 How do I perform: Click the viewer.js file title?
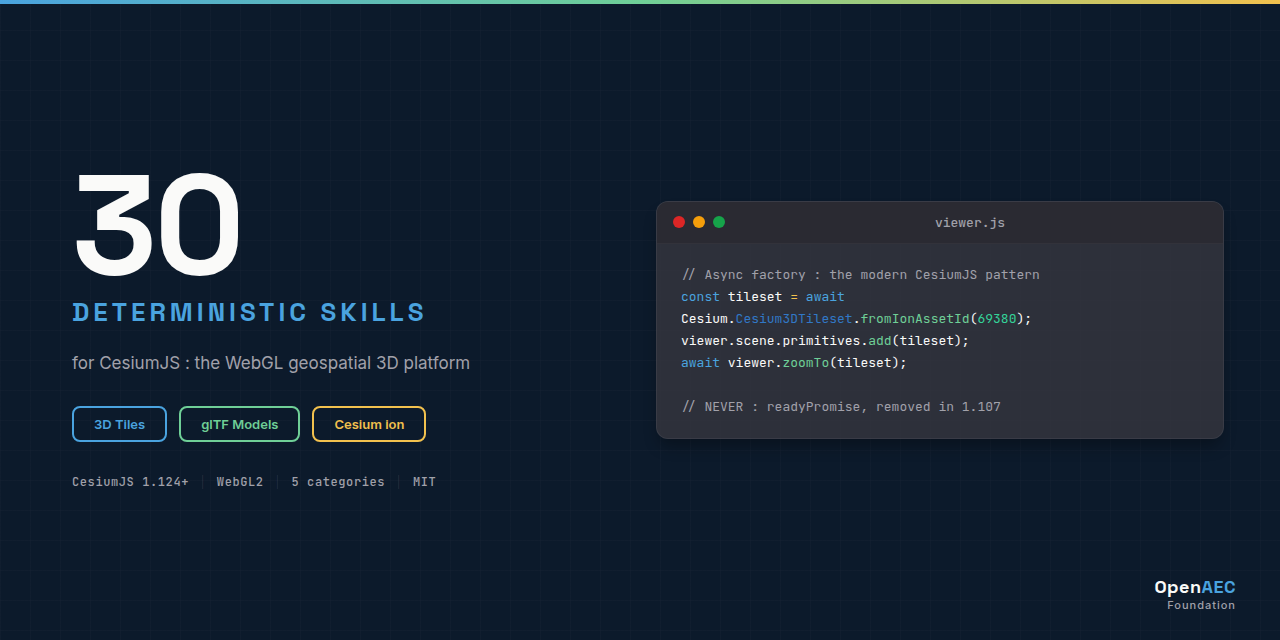970,223
